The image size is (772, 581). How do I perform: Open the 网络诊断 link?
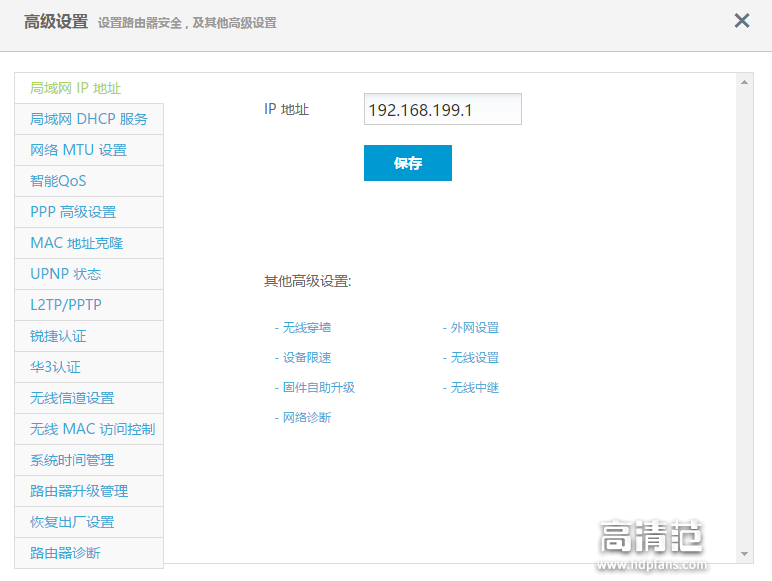point(307,418)
